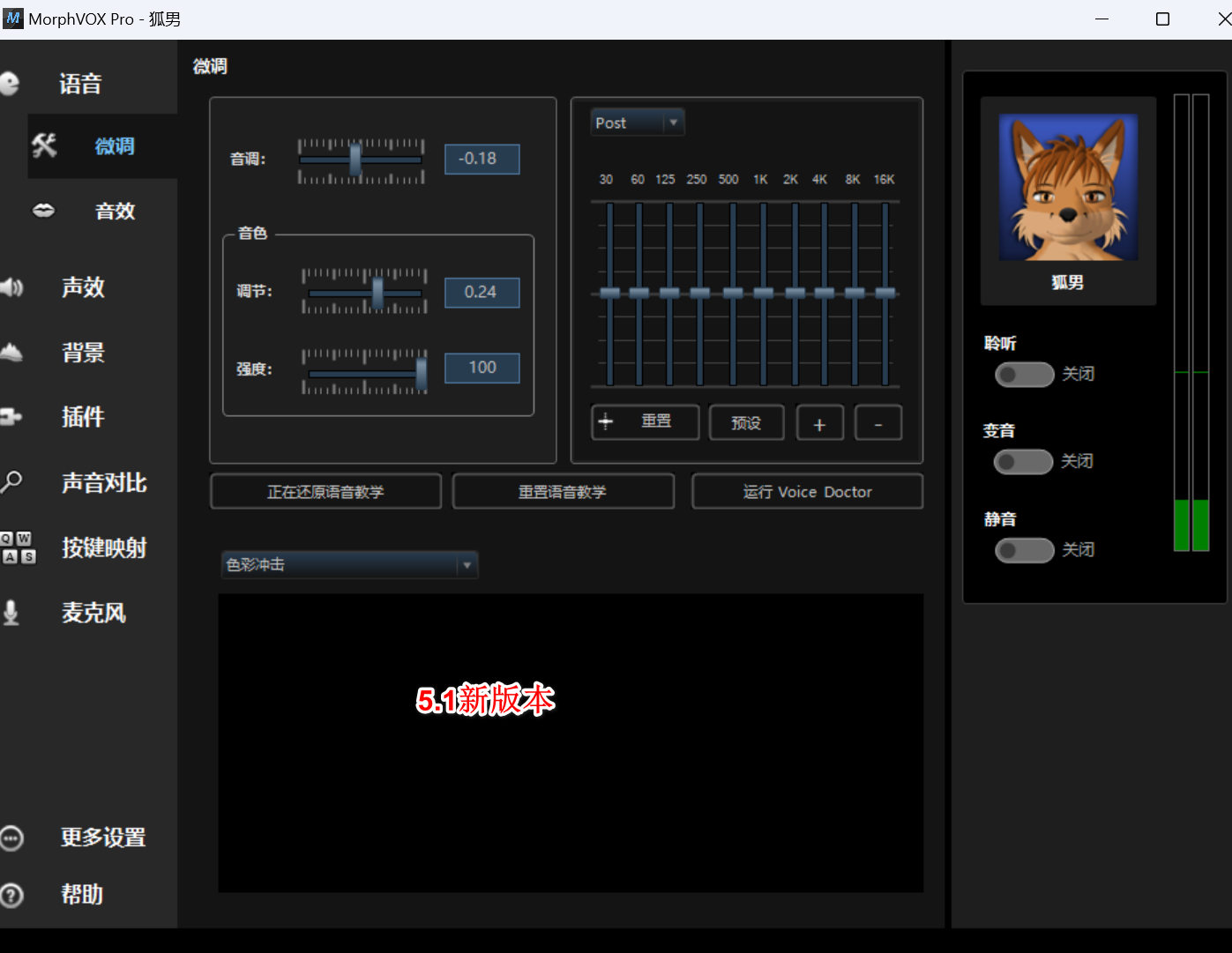Click the tools icon next to 微调

pyautogui.click(x=44, y=145)
